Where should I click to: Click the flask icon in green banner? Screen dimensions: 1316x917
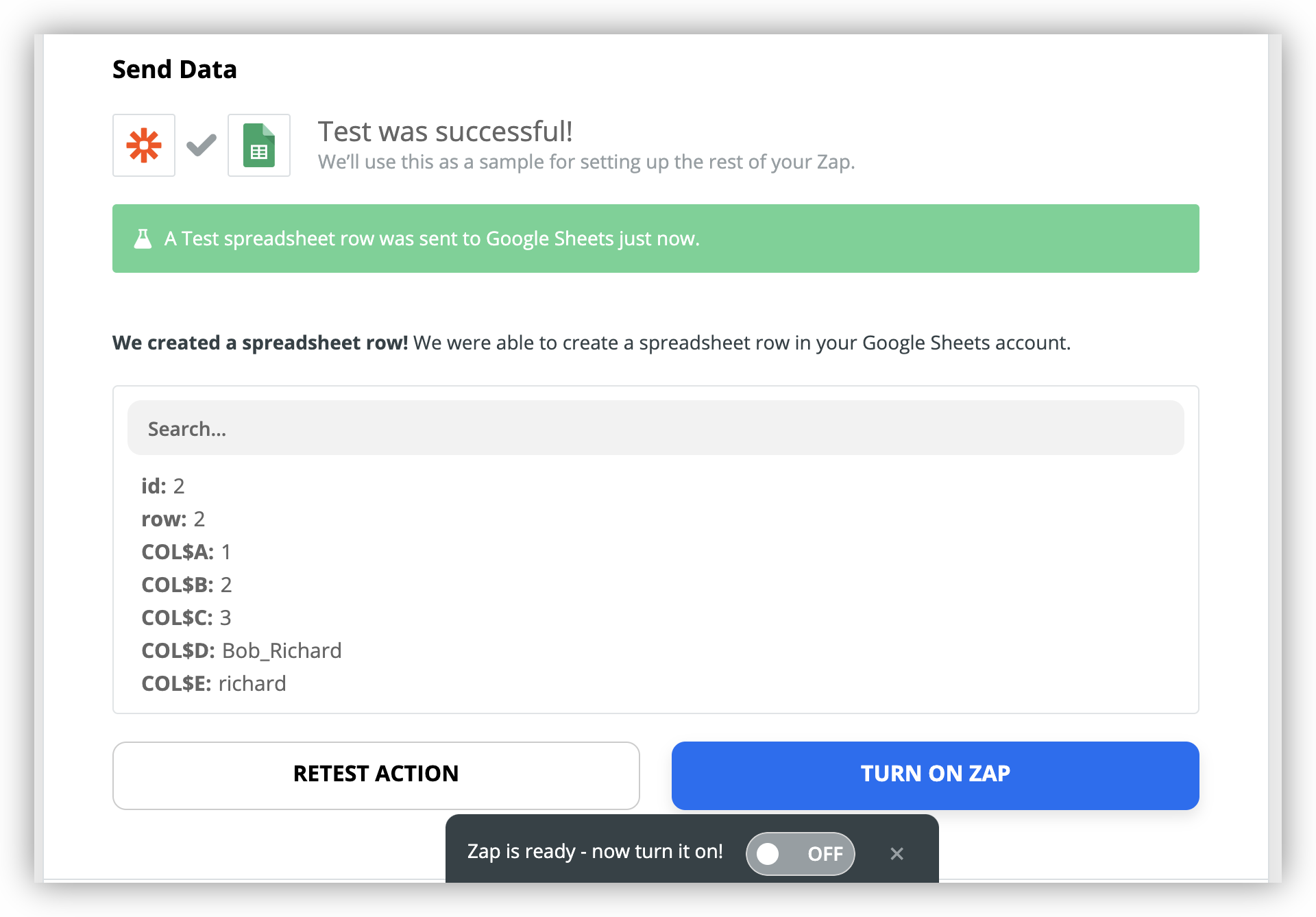point(143,239)
